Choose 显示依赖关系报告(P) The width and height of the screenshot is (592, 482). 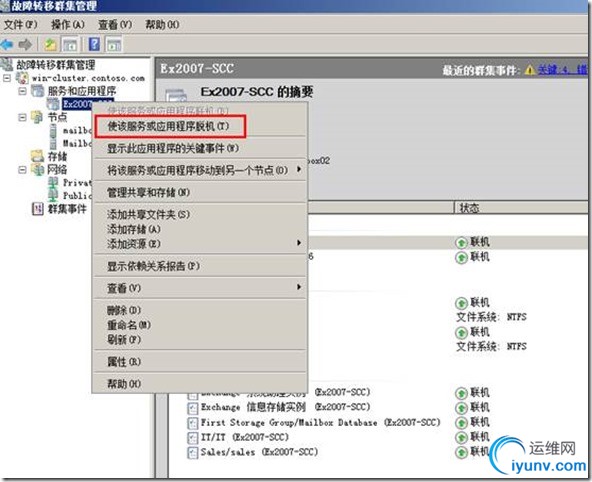[153, 266]
